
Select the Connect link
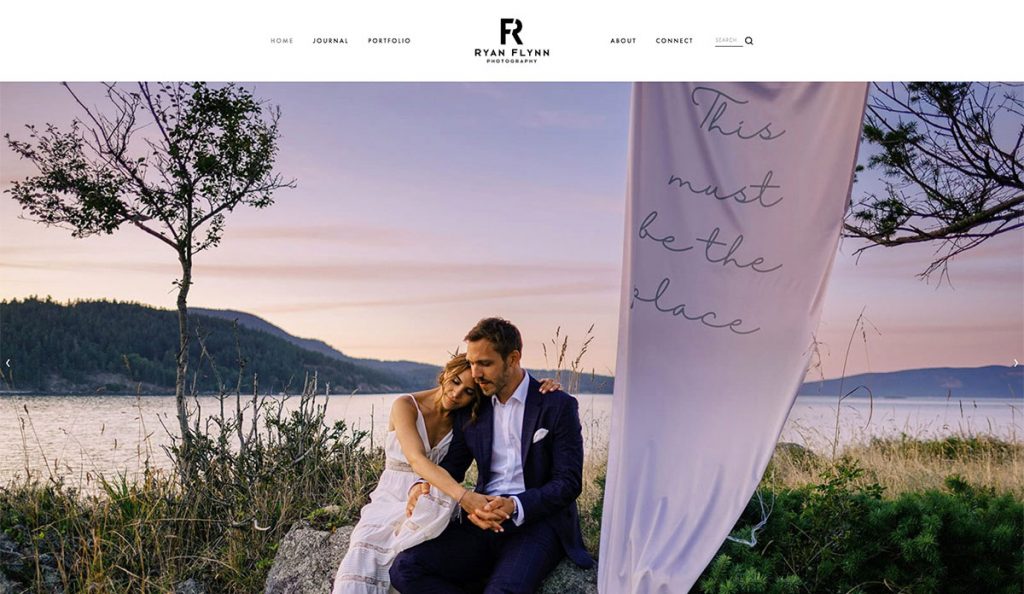click(x=674, y=40)
